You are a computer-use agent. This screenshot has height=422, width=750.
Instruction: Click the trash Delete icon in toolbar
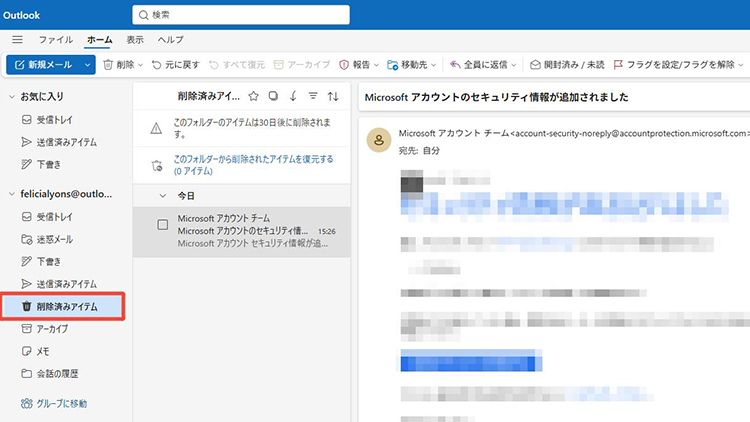(108, 65)
